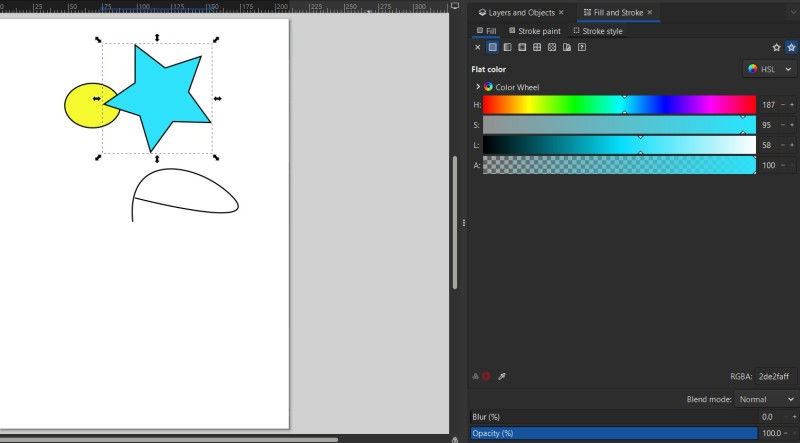The image size is (800, 443).
Task: Click the Hue value field showing 187
Action: pos(768,105)
